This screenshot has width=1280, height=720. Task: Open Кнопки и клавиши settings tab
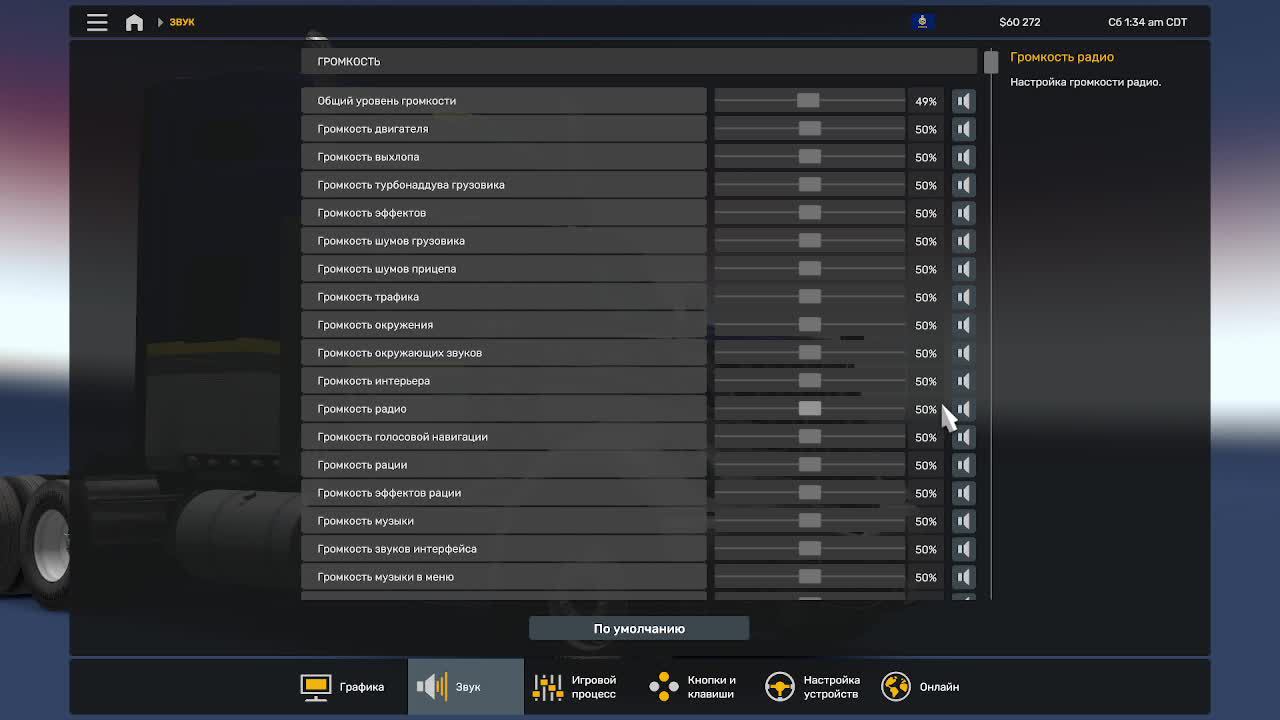coord(693,687)
